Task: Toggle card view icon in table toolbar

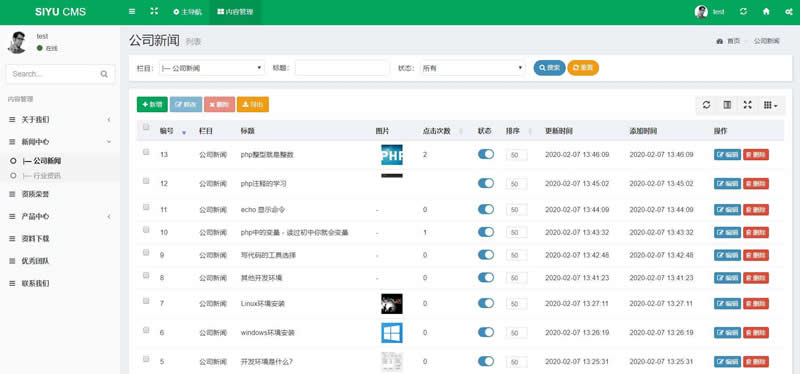Action: (x=727, y=105)
